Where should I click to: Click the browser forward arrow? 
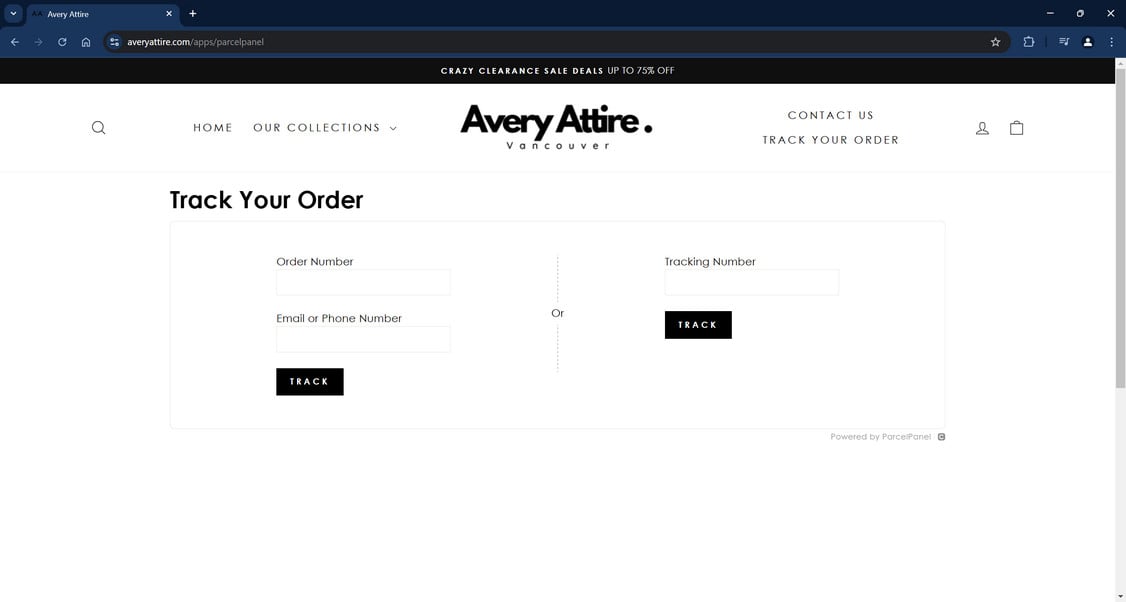[39, 42]
